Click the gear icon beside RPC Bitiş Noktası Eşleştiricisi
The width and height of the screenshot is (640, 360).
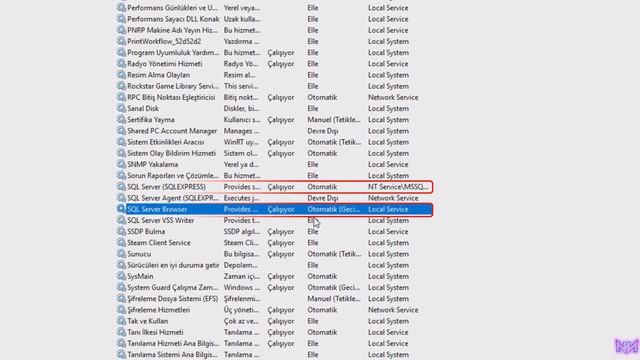[x=121, y=97]
